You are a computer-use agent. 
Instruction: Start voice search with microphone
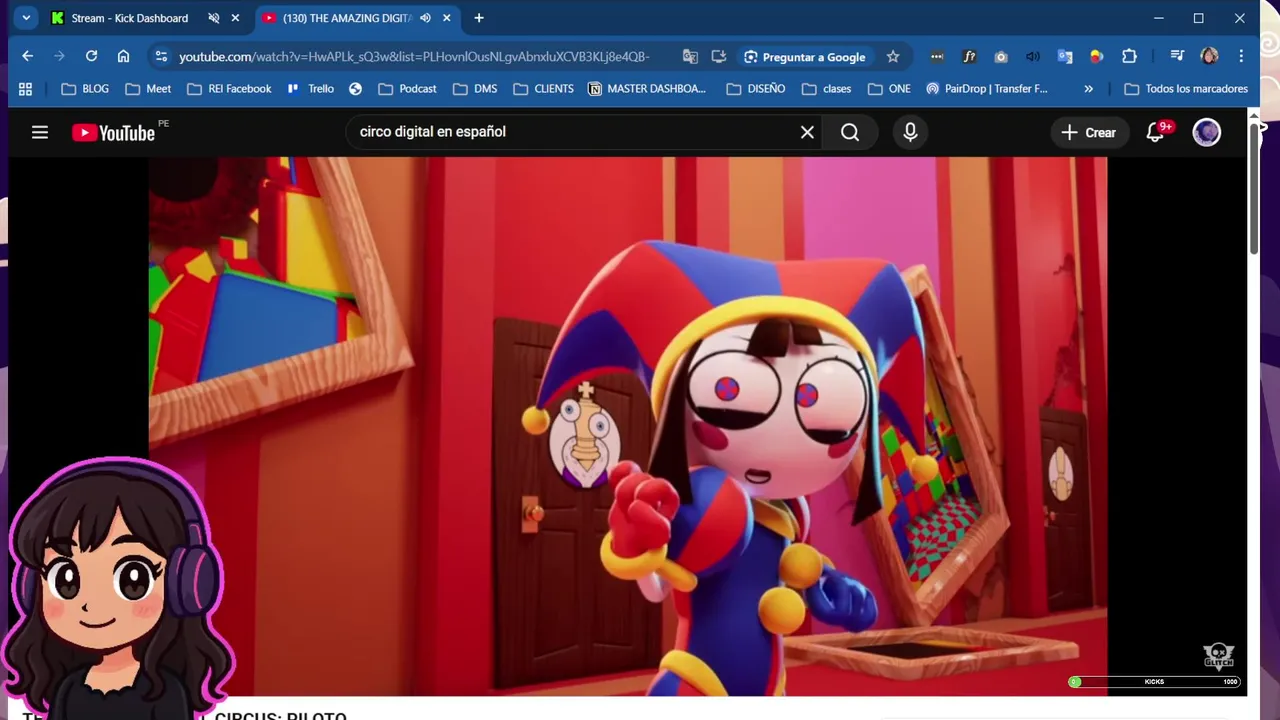point(910,132)
